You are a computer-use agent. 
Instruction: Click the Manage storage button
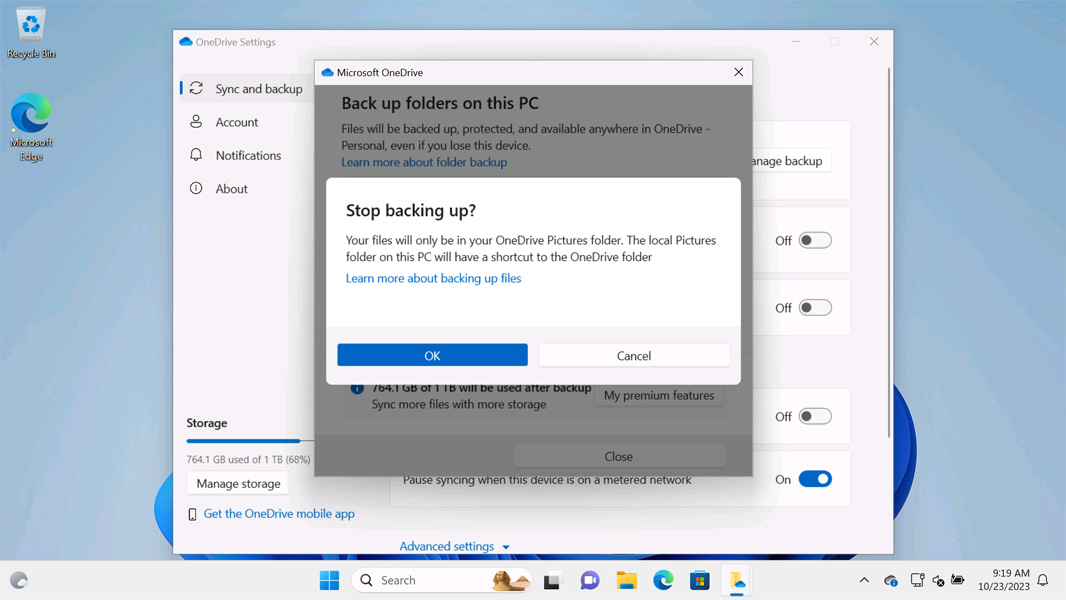[x=238, y=483]
